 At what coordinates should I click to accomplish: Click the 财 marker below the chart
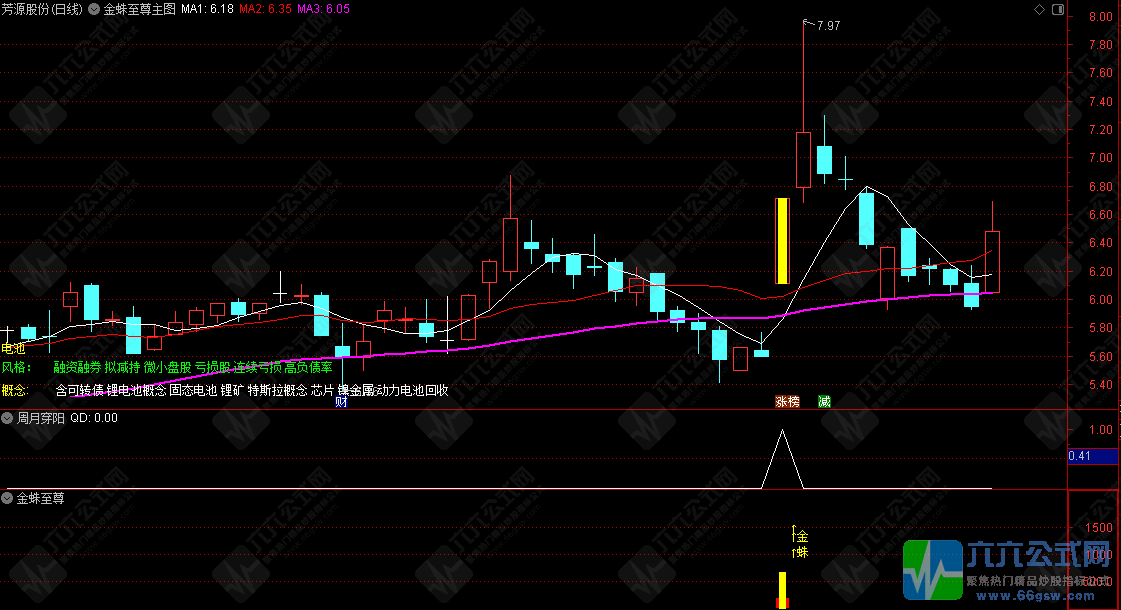[342, 402]
